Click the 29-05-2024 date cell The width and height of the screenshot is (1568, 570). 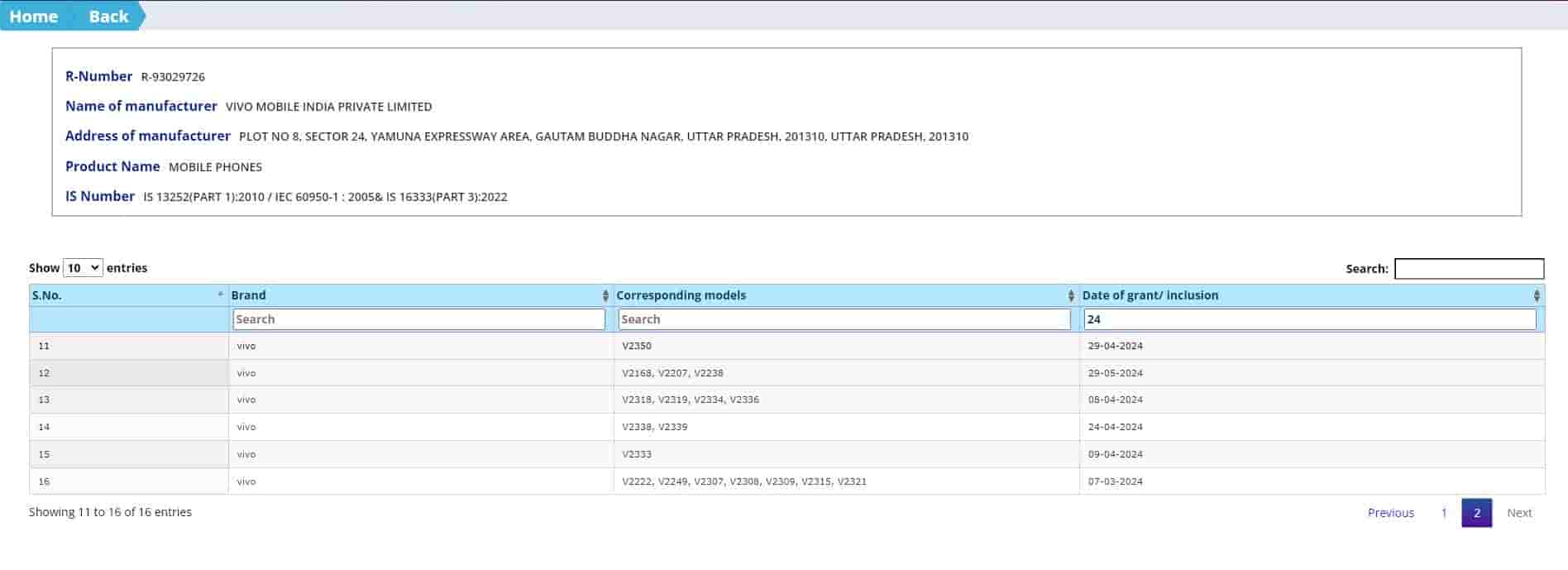[1115, 373]
